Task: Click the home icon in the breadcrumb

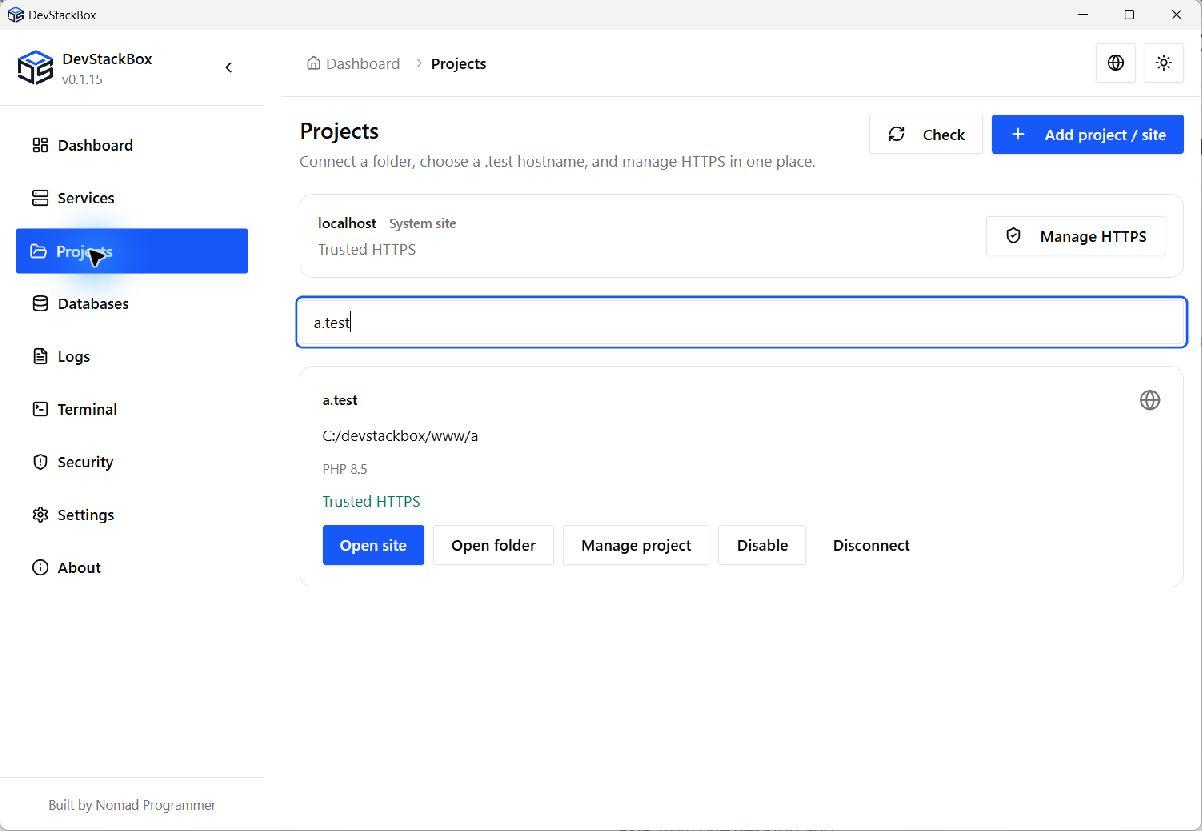Action: pyautogui.click(x=314, y=63)
